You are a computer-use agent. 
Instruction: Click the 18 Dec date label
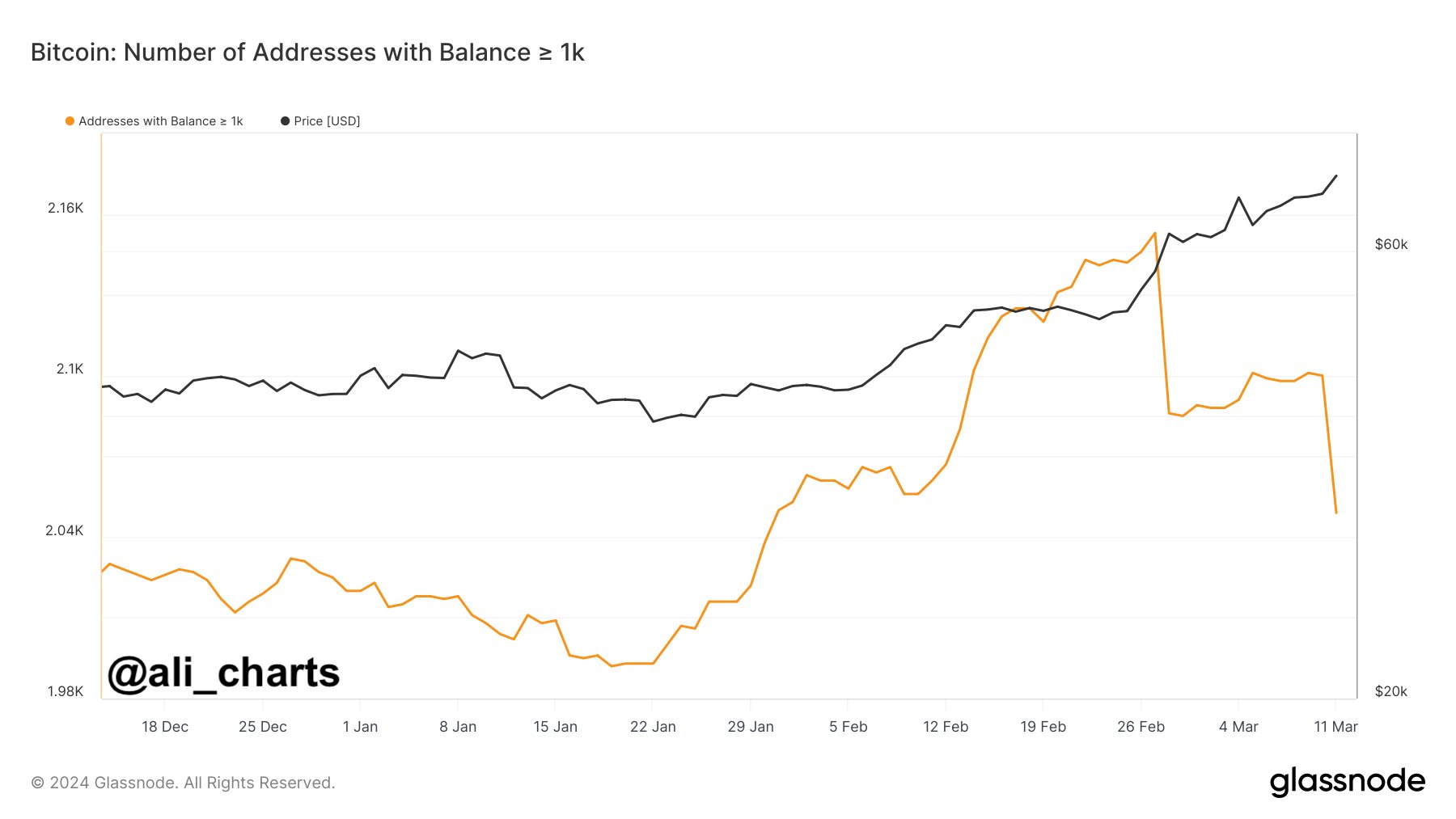[x=165, y=727]
